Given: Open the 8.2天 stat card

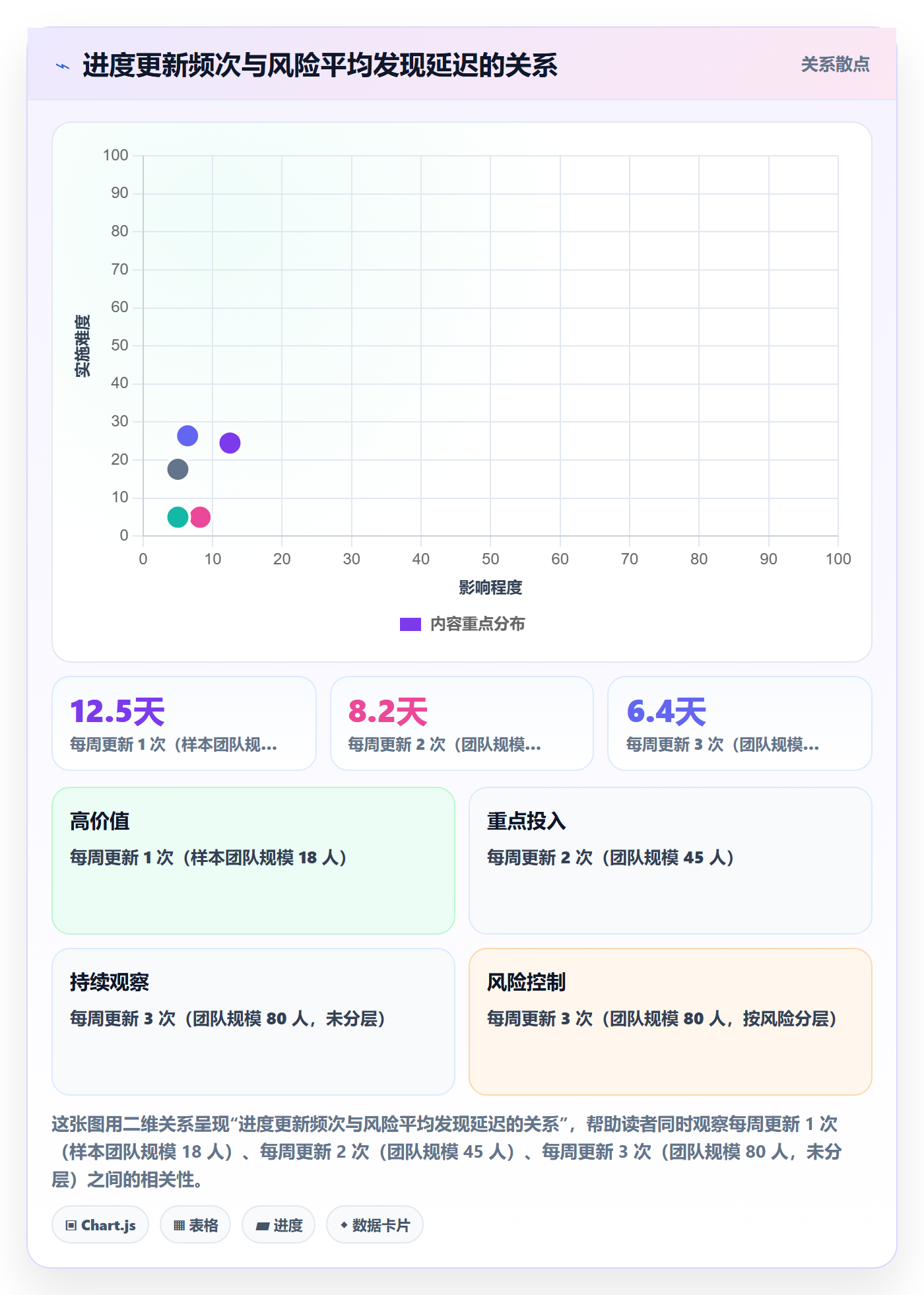Looking at the screenshot, I should [x=462, y=723].
